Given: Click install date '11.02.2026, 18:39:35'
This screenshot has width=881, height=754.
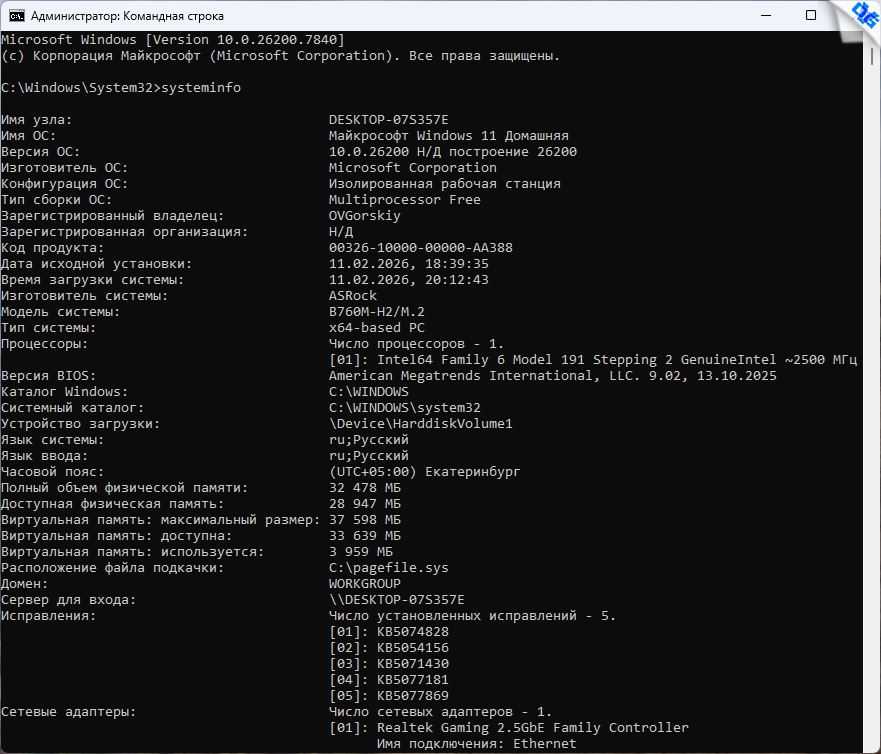Looking at the screenshot, I should point(409,264).
